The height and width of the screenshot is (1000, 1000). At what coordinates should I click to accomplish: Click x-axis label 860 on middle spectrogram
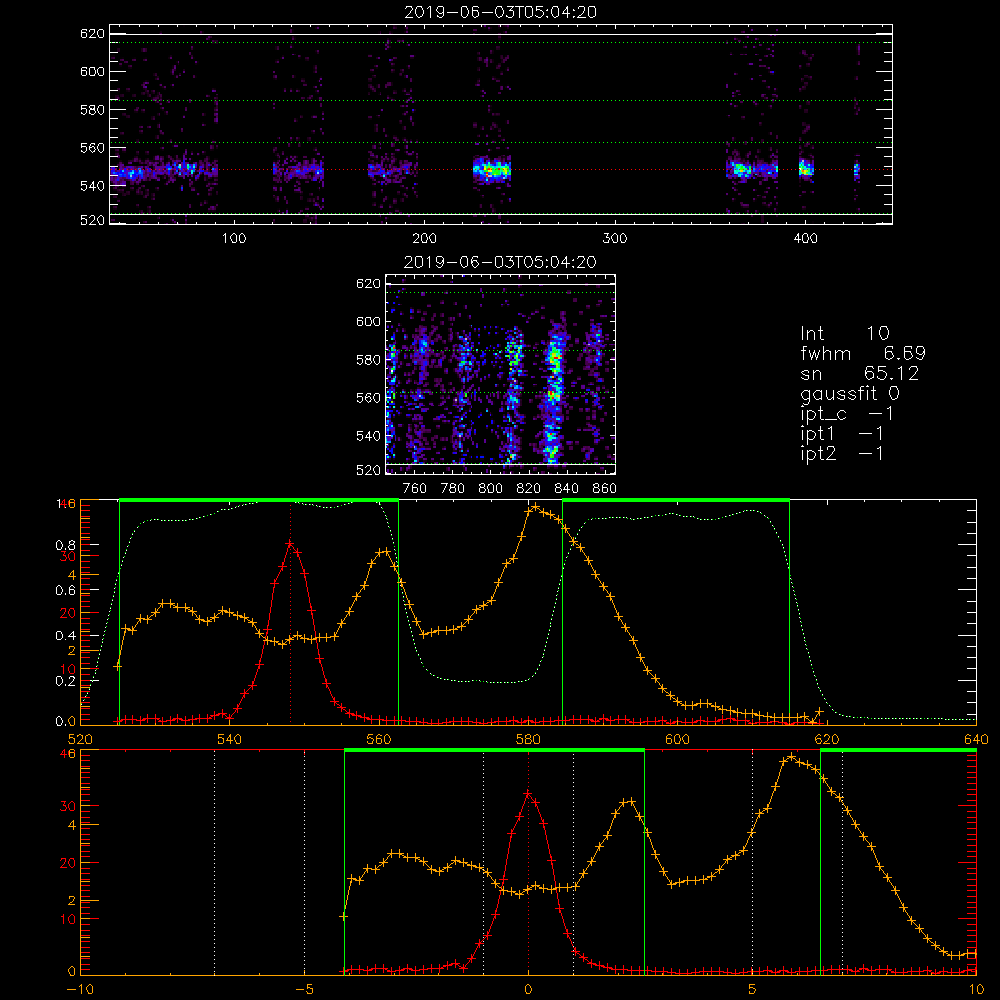(x=605, y=489)
